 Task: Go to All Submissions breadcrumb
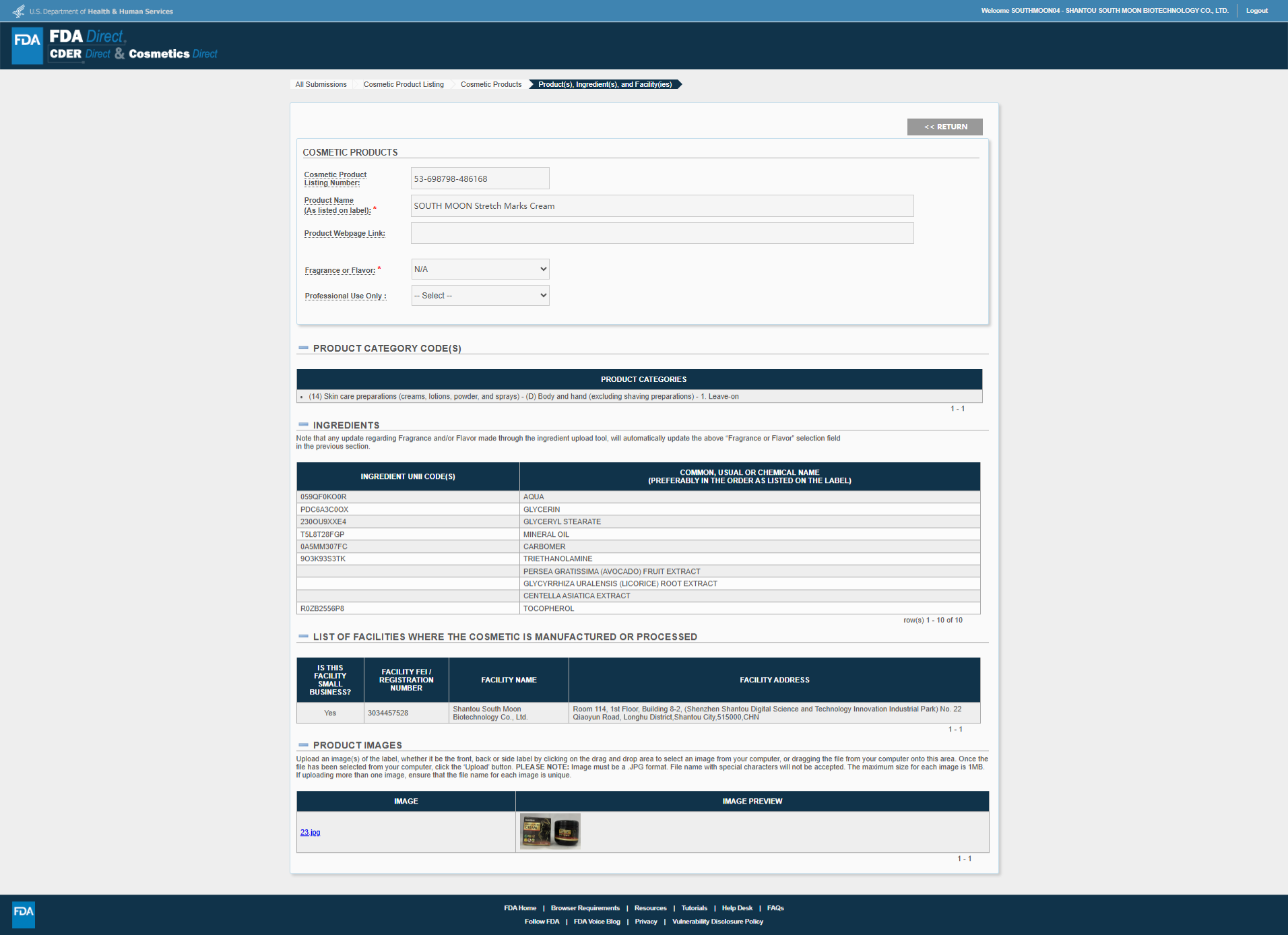click(321, 84)
